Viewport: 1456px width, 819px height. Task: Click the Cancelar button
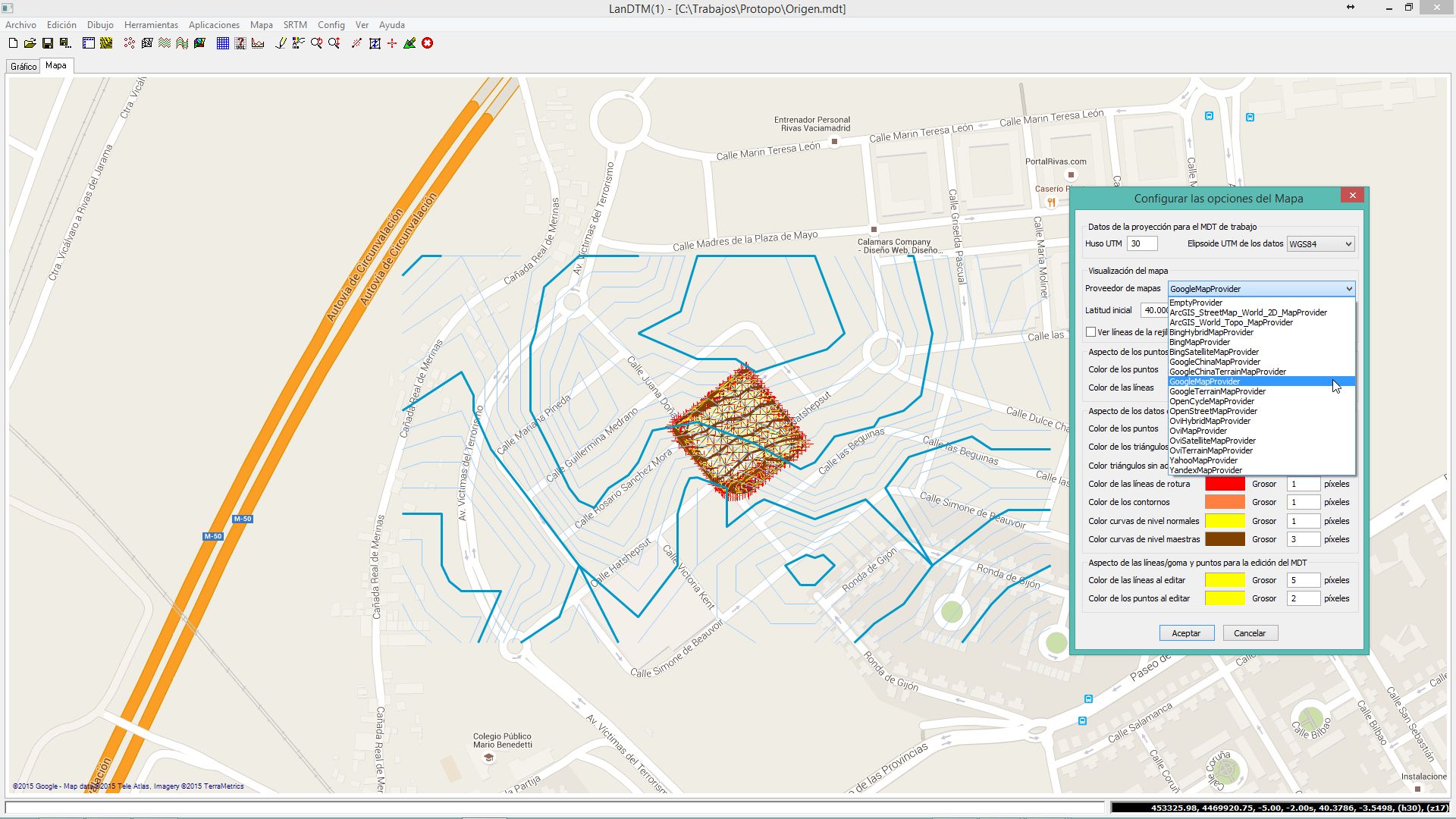(x=1250, y=633)
